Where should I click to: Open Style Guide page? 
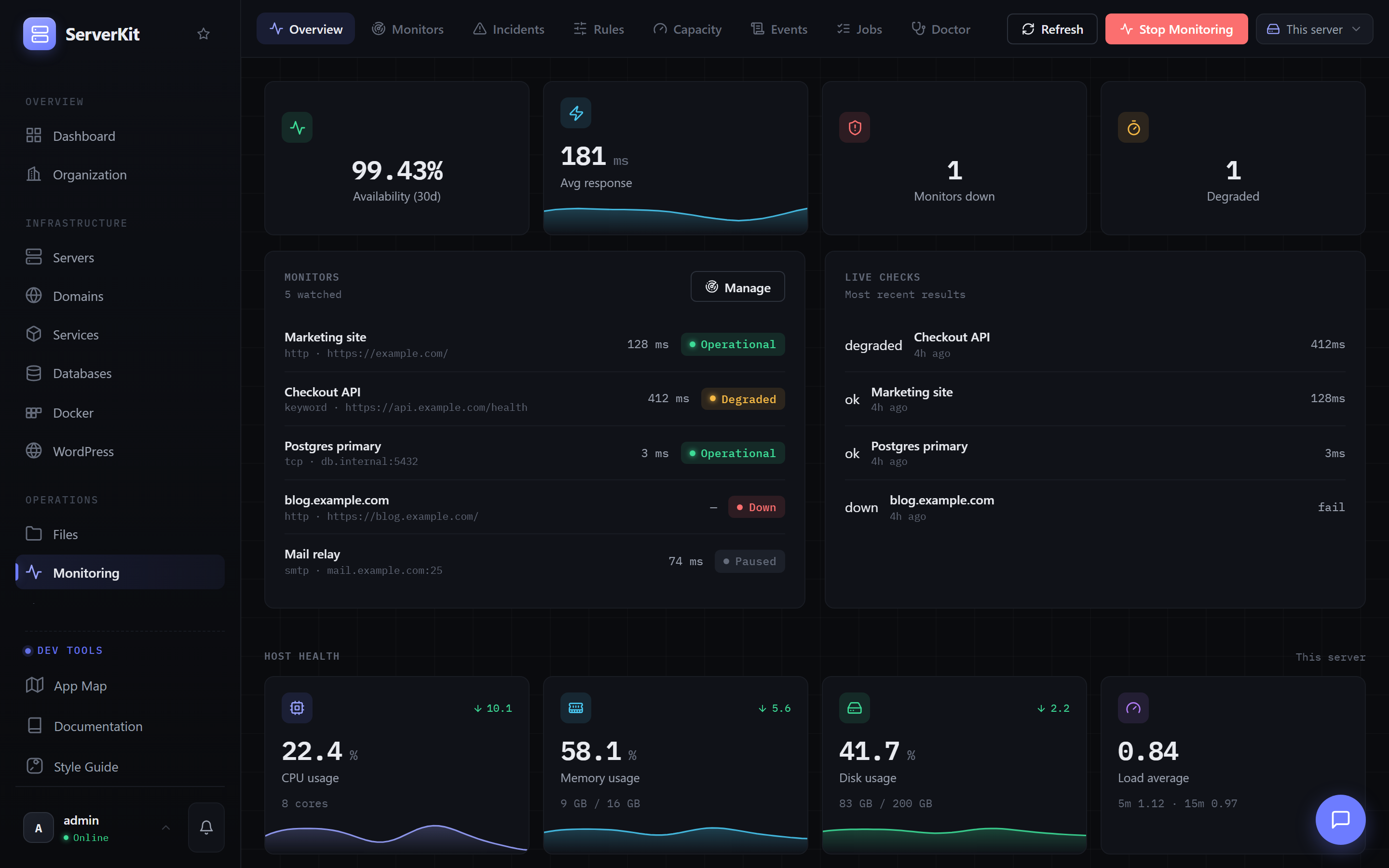pyautogui.click(x=120, y=766)
